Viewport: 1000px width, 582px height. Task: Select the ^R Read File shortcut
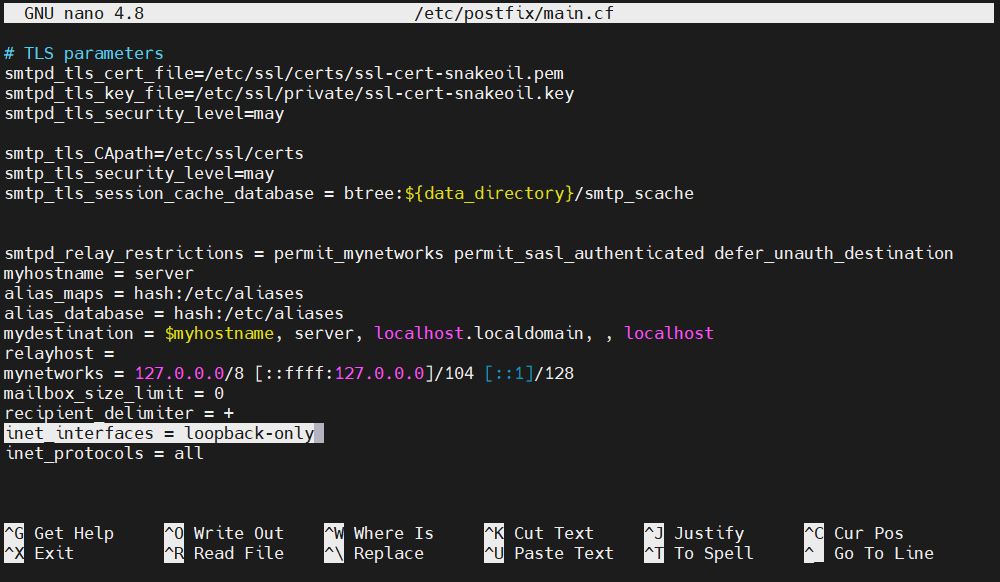coord(224,553)
